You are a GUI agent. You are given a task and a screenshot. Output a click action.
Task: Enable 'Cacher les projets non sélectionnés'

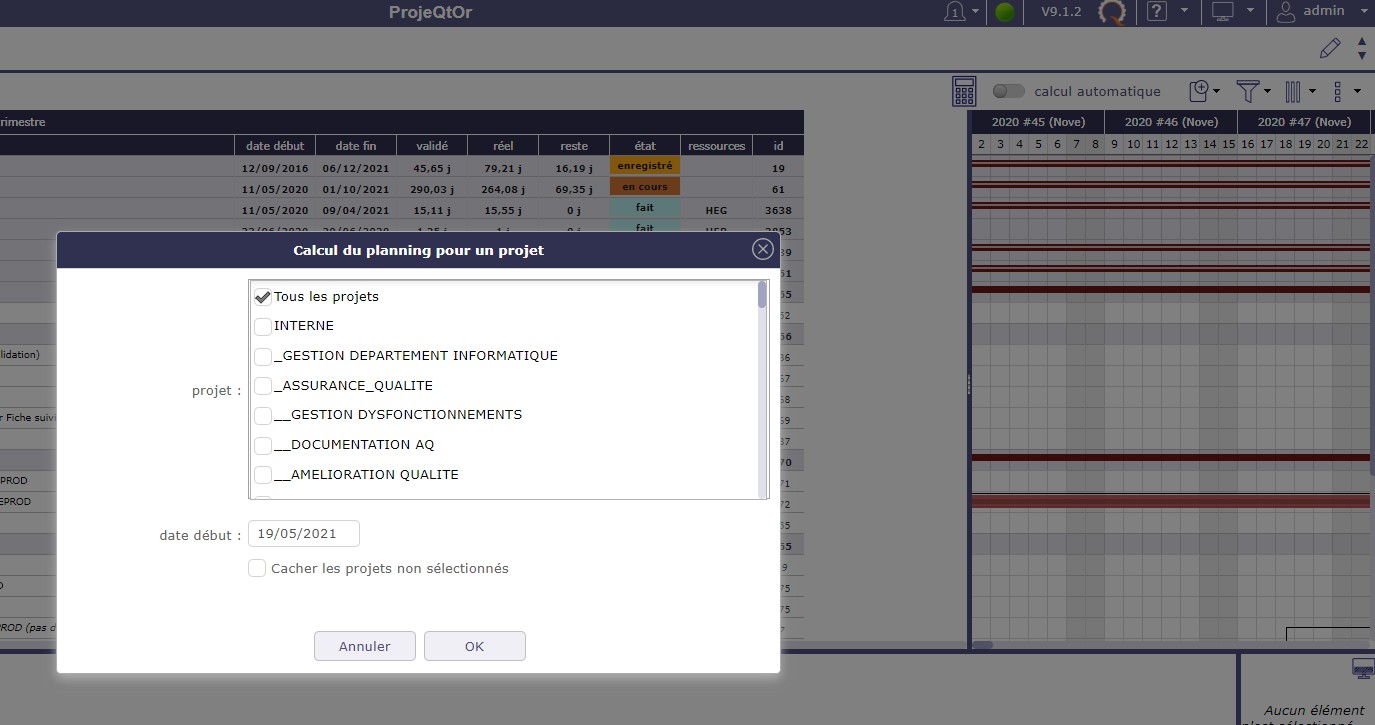(x=257, y=568)
